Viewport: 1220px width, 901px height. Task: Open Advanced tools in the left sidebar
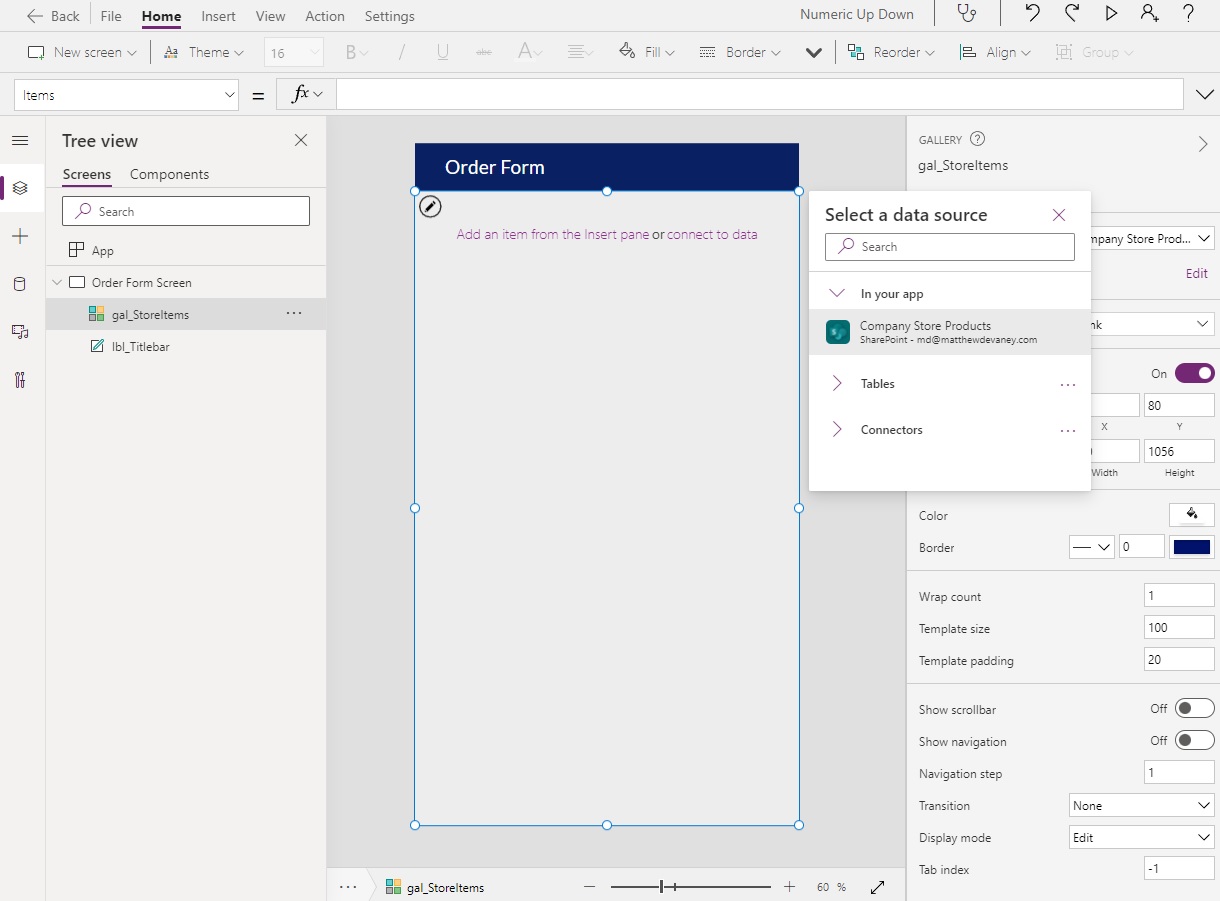tap(20, 380)
